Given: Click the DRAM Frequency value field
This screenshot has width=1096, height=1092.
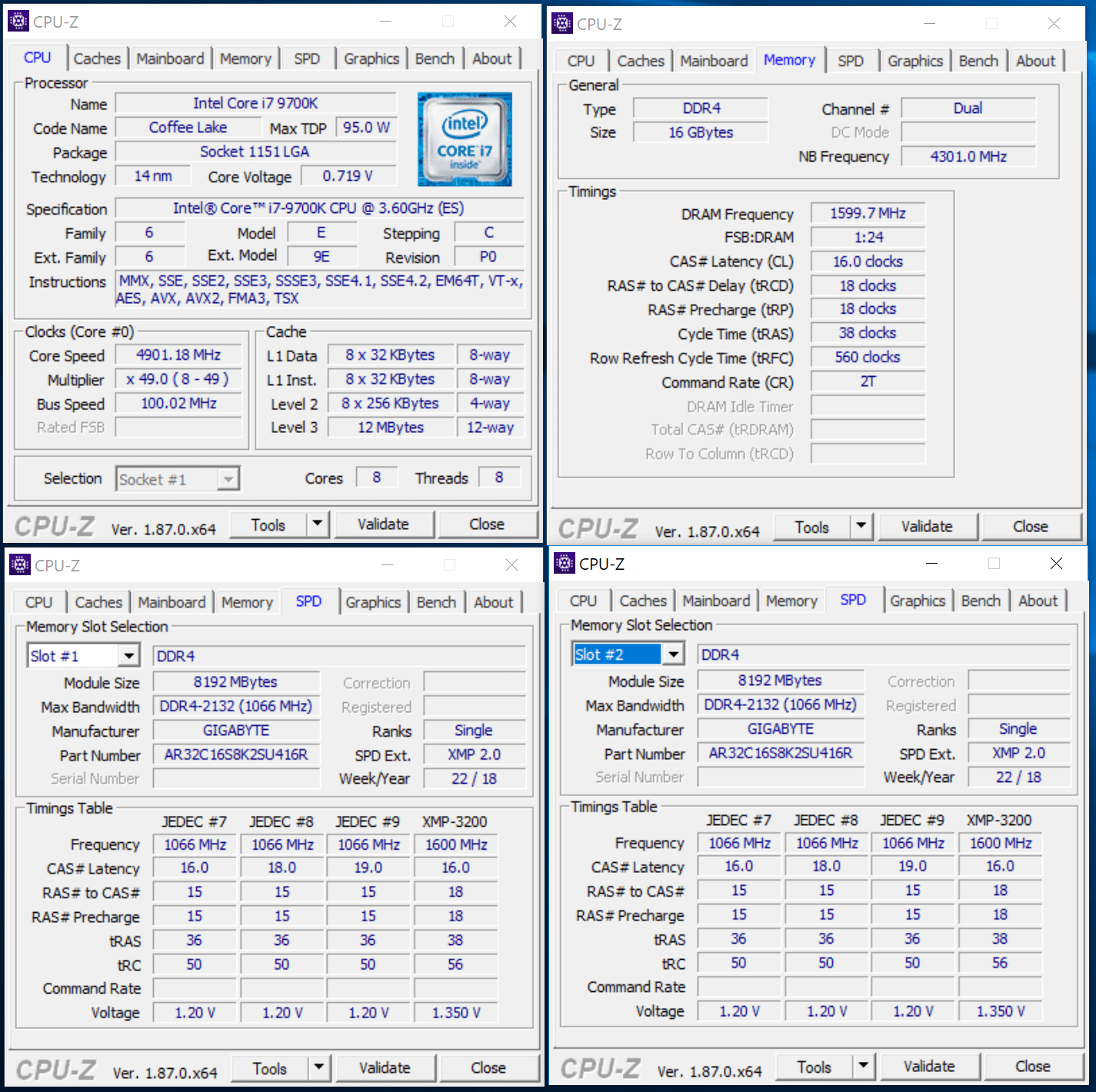Looking at the screenshot, I should pyautogui.click(x=867, y=213).
